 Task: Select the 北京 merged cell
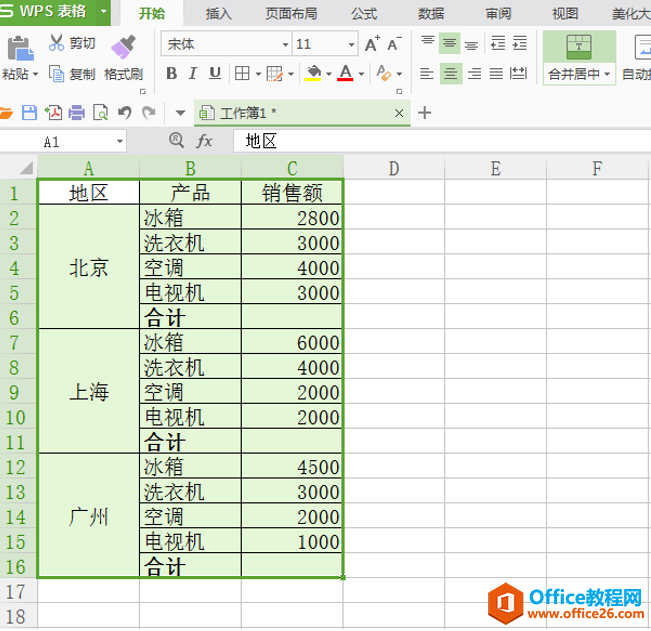89,268
